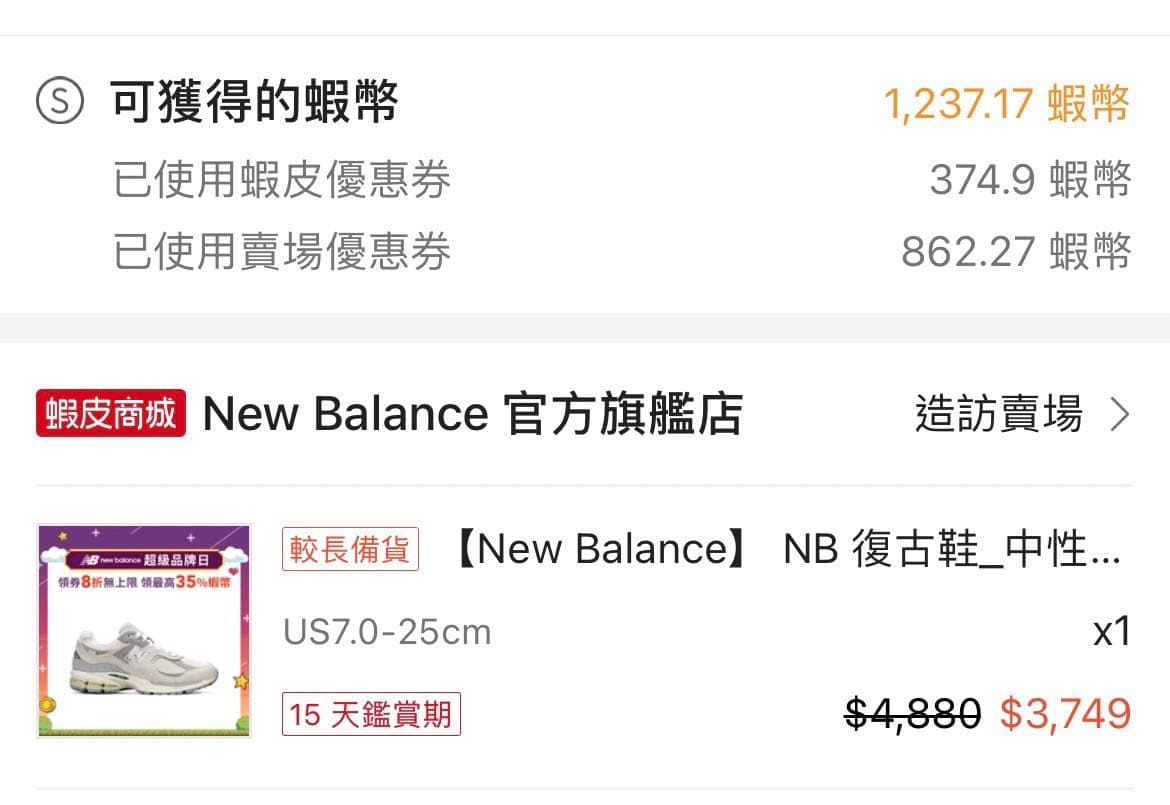Select the 可獲得的蝦幣 section header
Image resolution: width=1170 pixels, height=805 pixels.
[x=253, y=100]
